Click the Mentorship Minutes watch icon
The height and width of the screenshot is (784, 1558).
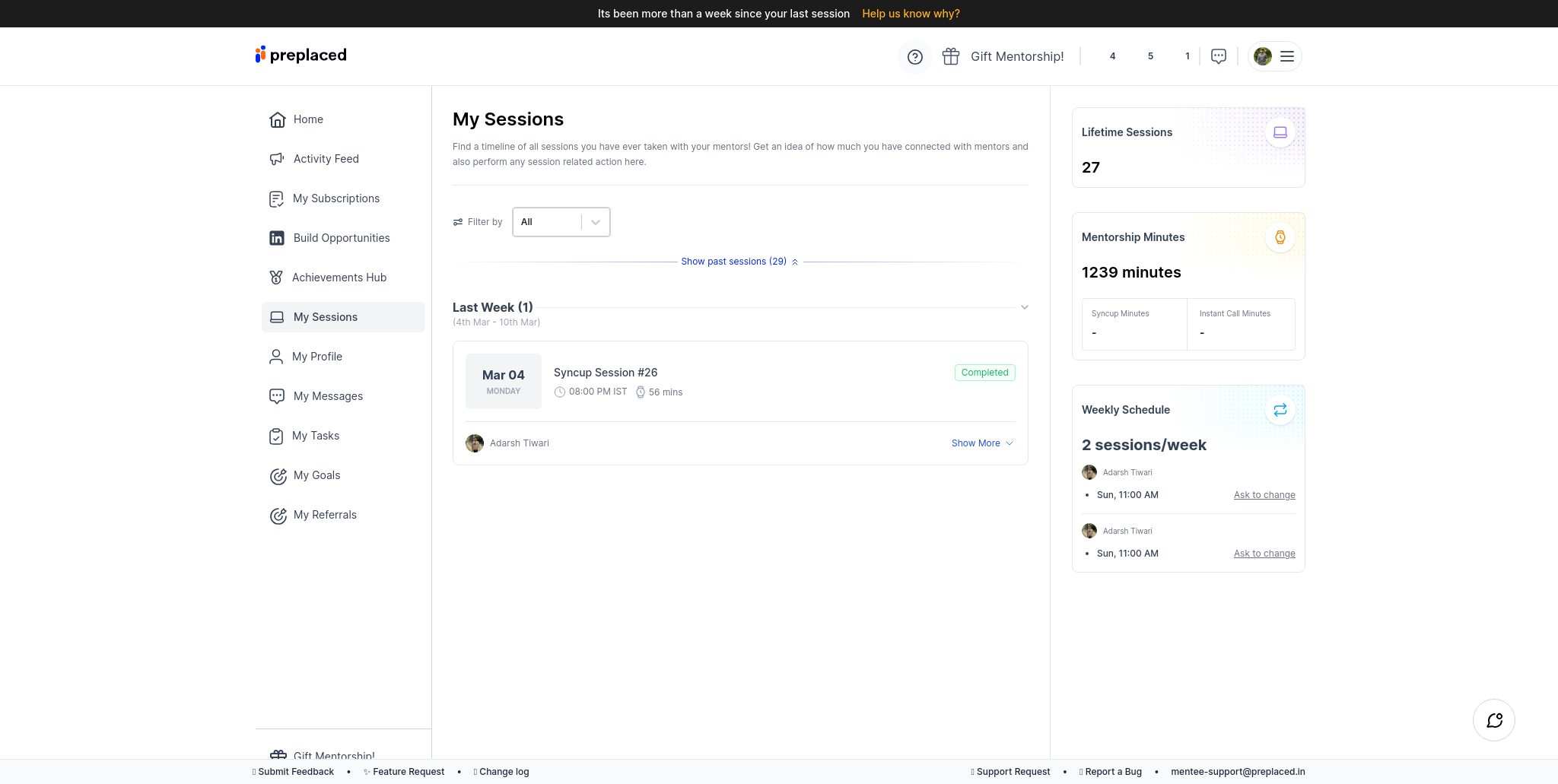click(1280, 237)
